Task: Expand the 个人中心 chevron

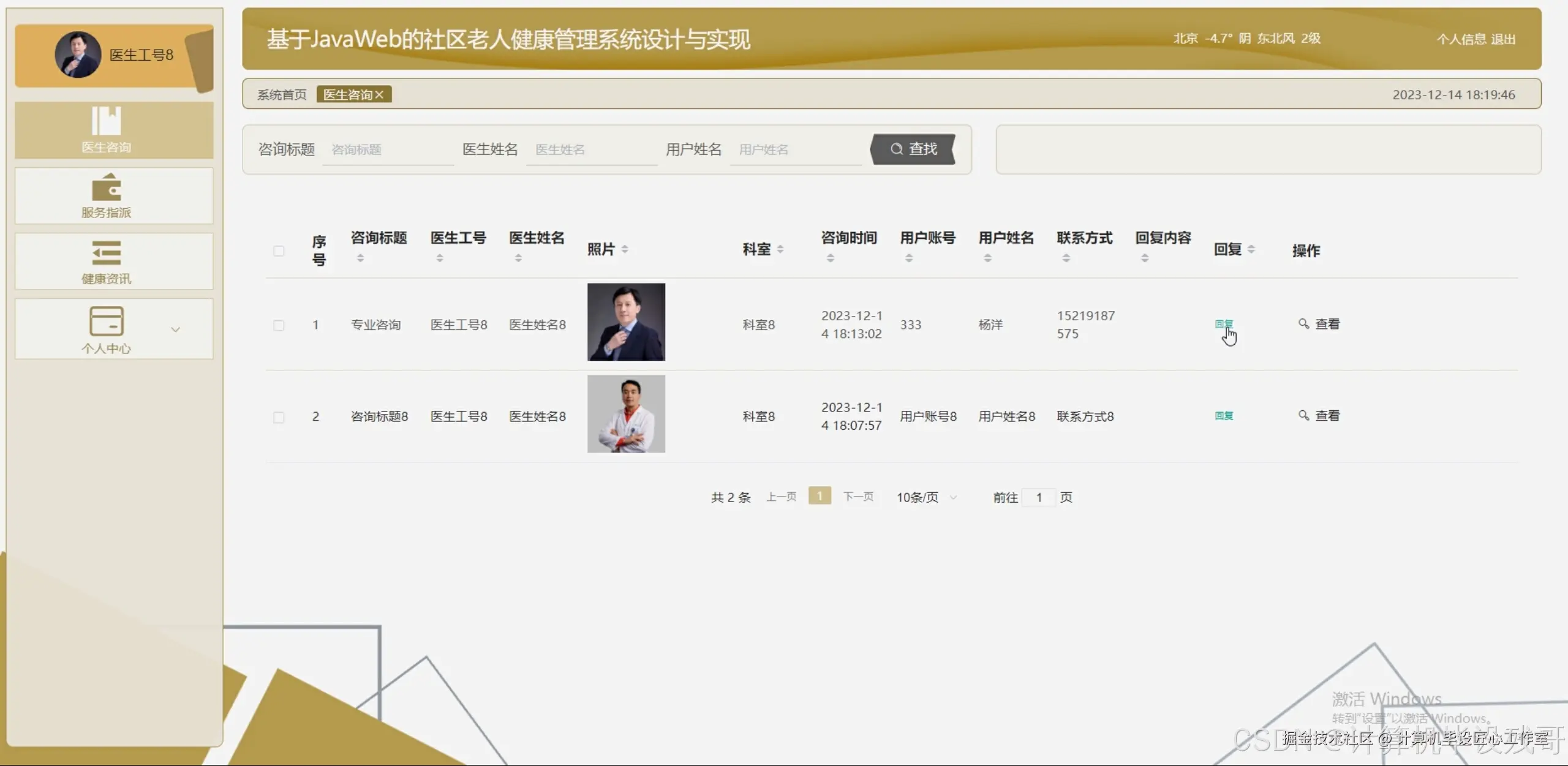Action: coord(175,329)
